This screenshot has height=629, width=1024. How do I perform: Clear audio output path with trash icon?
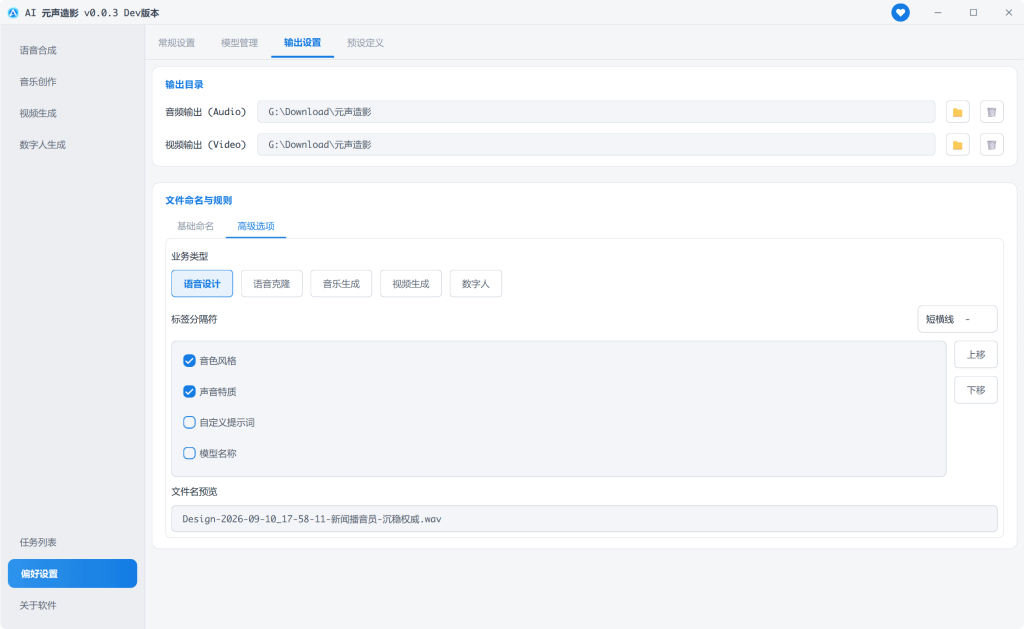coord(991,112)
